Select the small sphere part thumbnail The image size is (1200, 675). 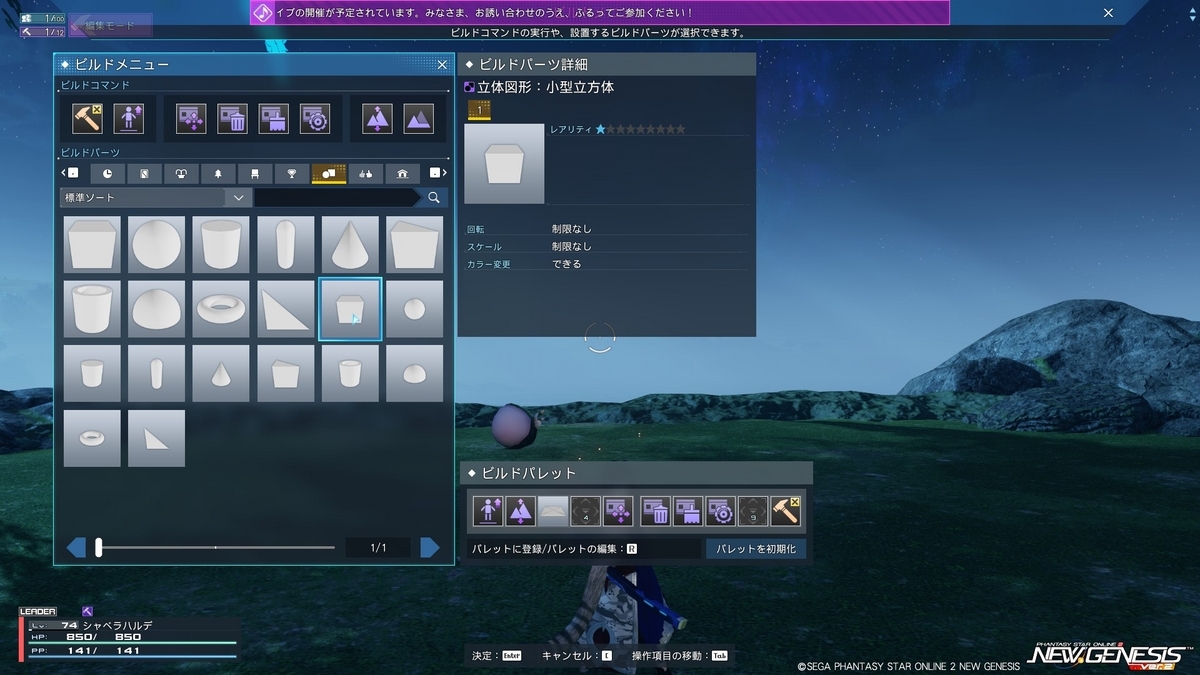[415, 309]
